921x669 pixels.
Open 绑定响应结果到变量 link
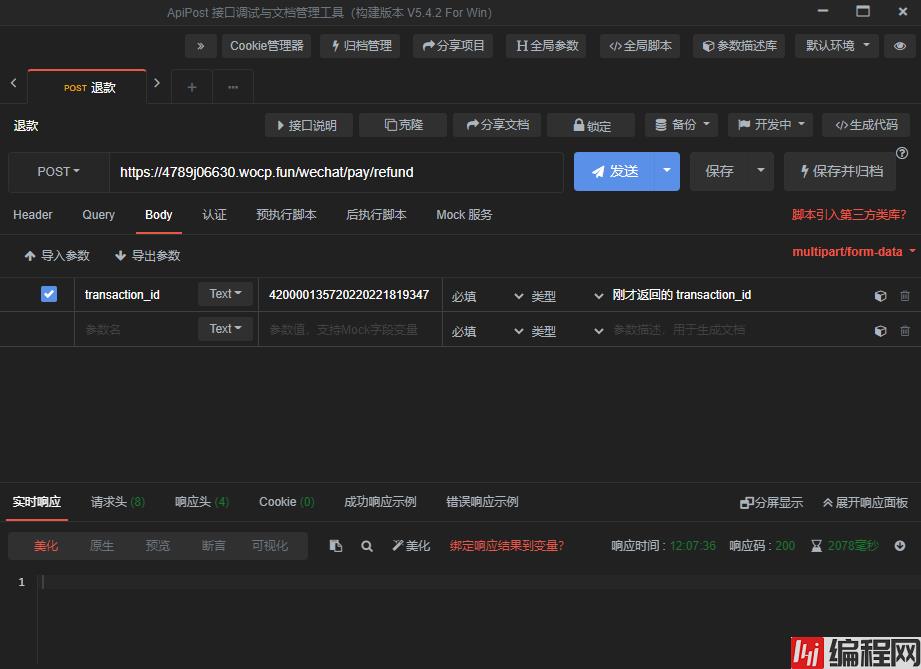[506, 546]
